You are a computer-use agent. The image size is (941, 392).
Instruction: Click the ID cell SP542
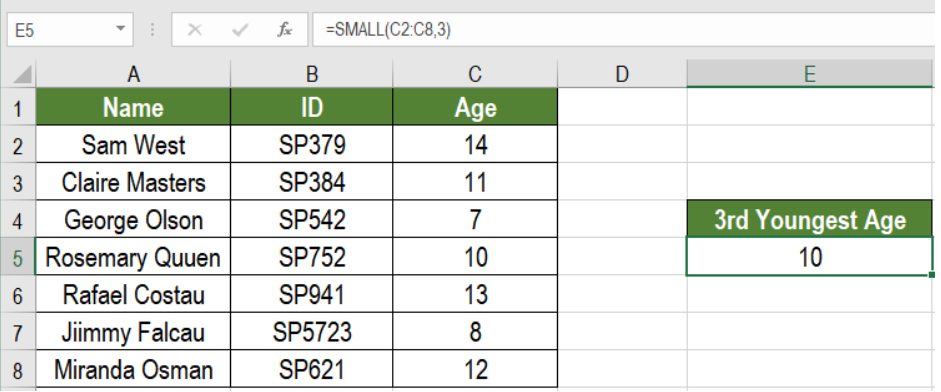(x=312, y=219)
